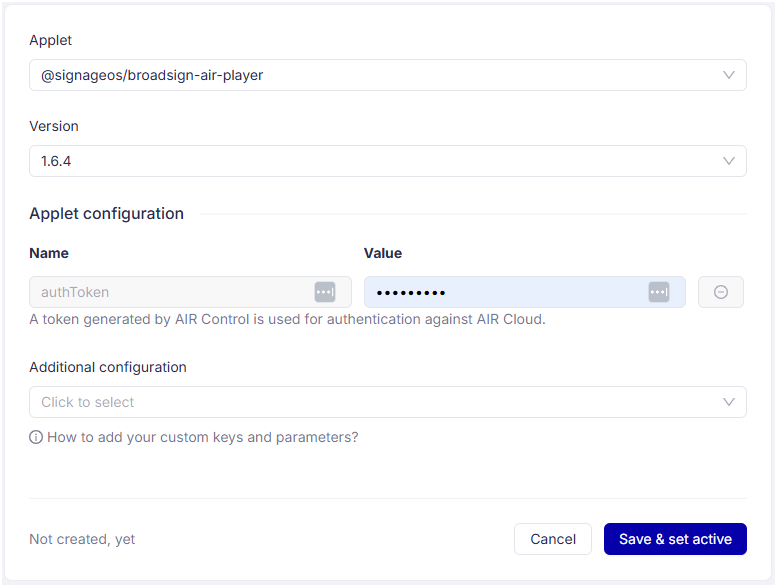Click the chevron arrow of the Version selector
Viewport: 777px width, 587px height.
[729, 161]
